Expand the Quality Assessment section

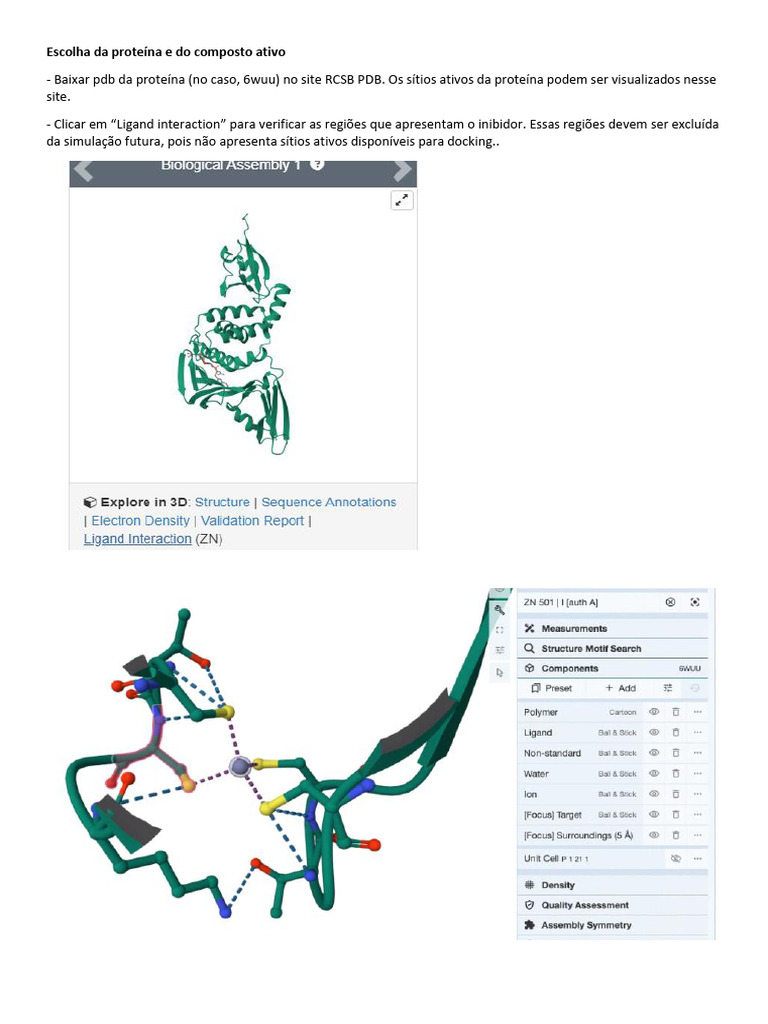tap(613, 905)
